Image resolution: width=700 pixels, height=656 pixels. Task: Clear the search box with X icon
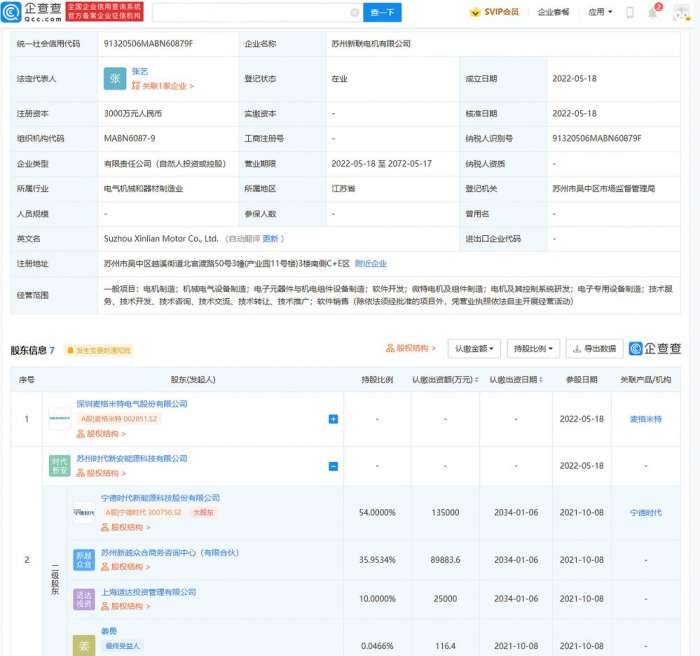(355, 13)
